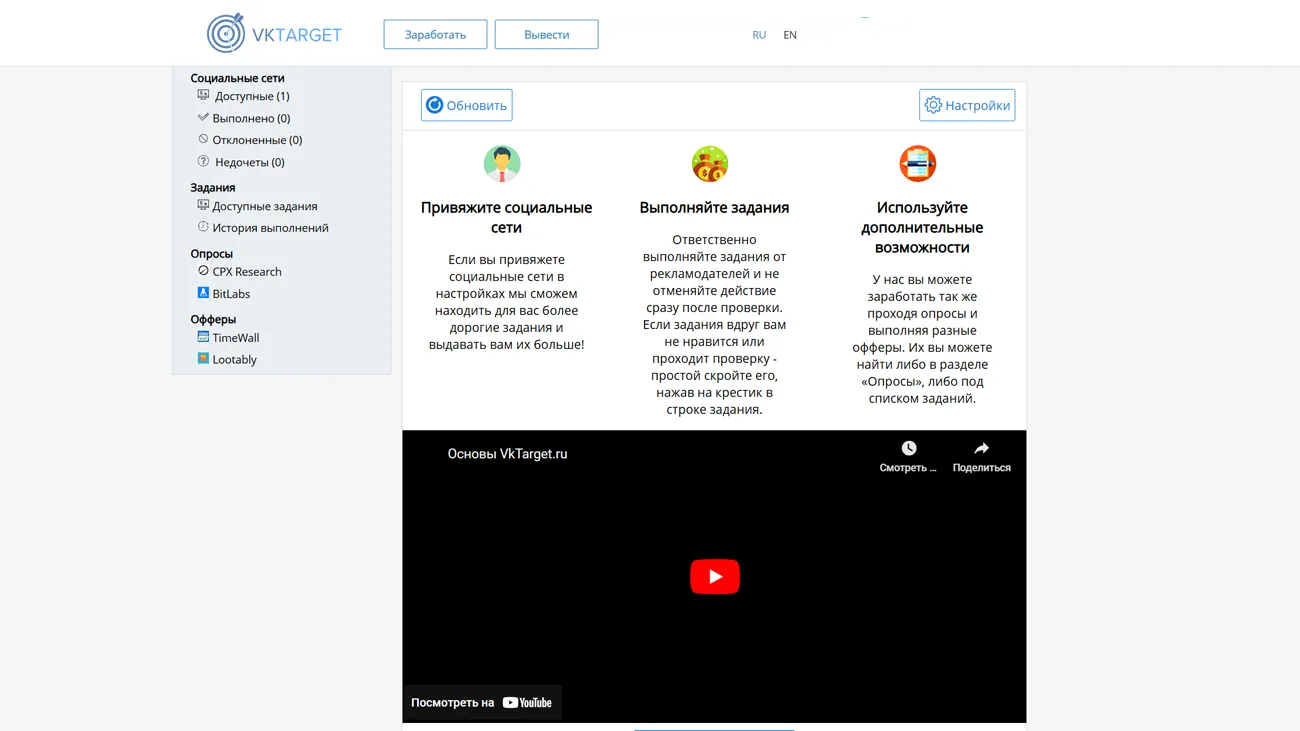The width and height of the screenshot is (1300, 731).
Task: Click the Watch Later clock icon
Action: (x=908, y=449)
